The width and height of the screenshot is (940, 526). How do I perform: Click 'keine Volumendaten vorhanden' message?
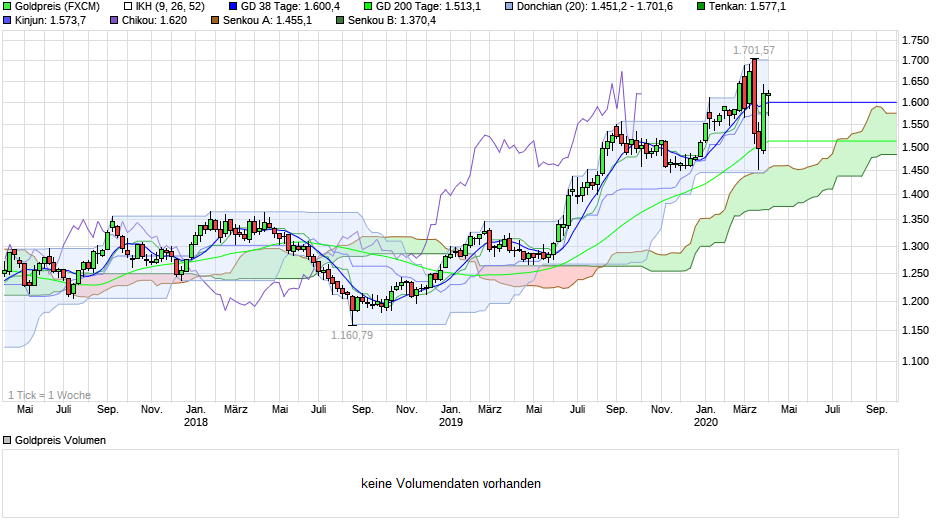coord(451,483)
